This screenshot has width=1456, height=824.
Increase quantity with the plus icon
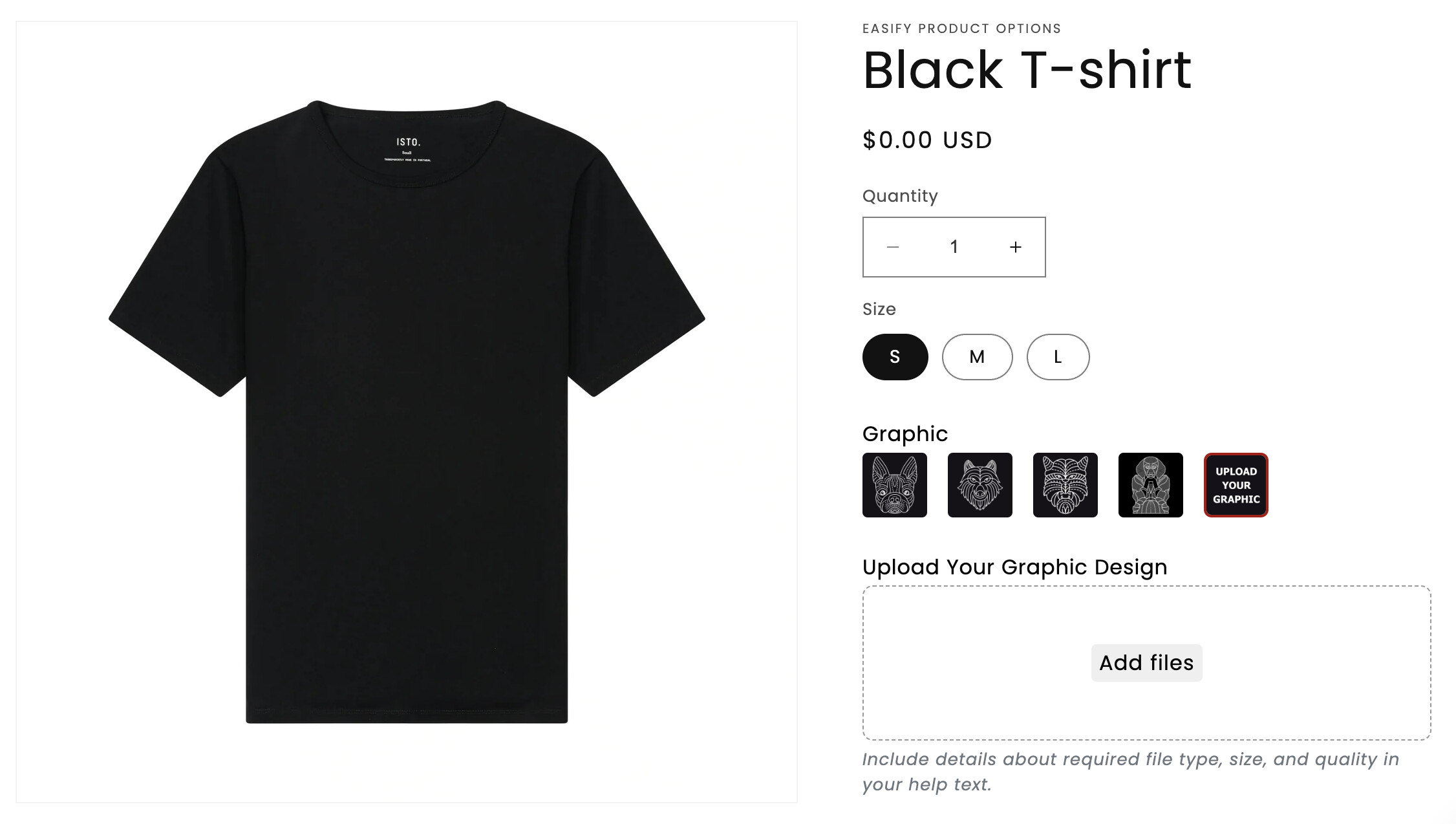(x=1016, y=247)
